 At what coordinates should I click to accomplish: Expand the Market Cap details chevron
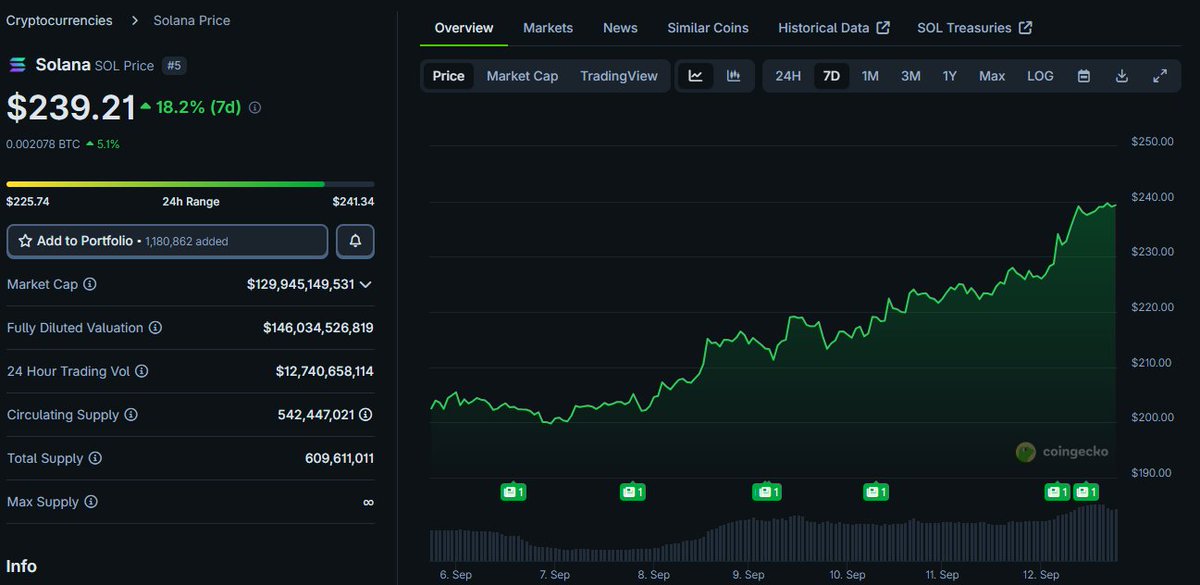click(366, 285)
